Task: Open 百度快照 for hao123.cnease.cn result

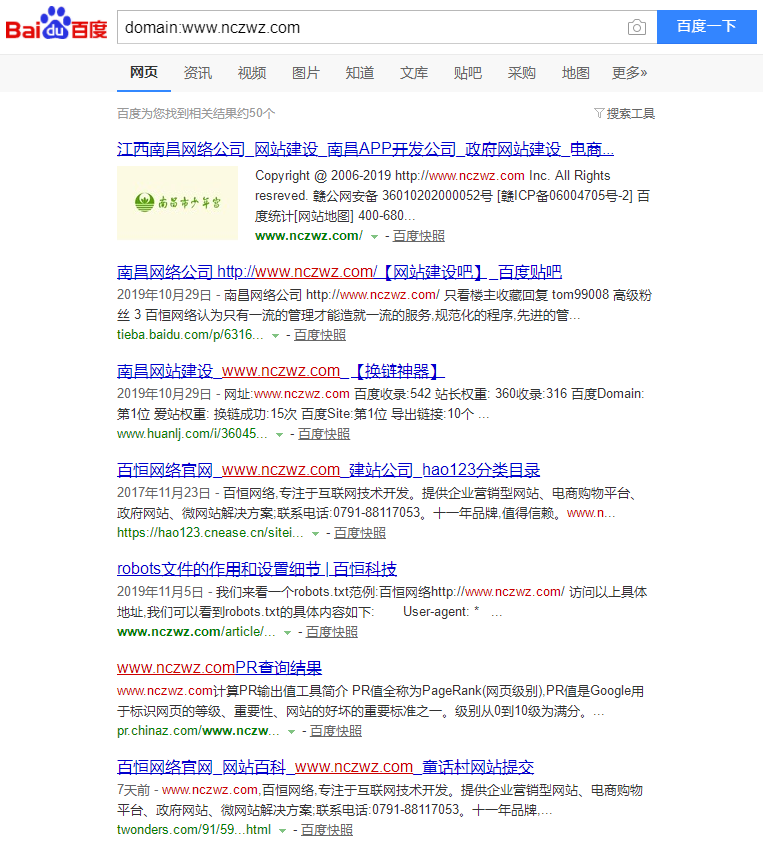Action: click(x=360, y=533)
